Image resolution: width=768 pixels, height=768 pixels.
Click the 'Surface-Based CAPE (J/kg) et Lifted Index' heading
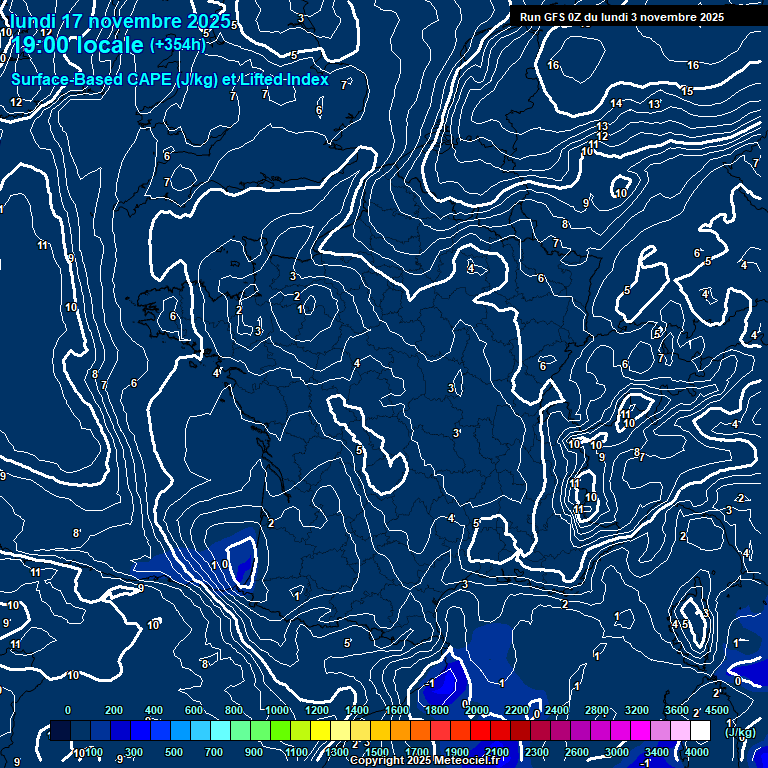170,79
